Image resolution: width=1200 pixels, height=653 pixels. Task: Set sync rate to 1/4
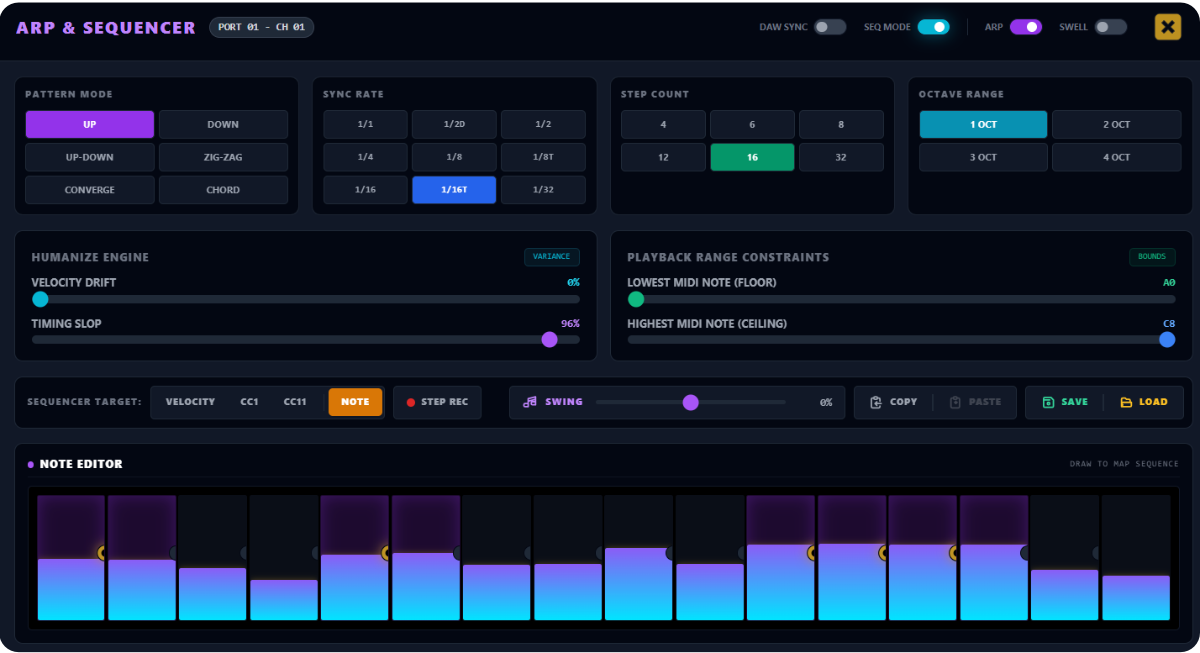click(365, 157)
